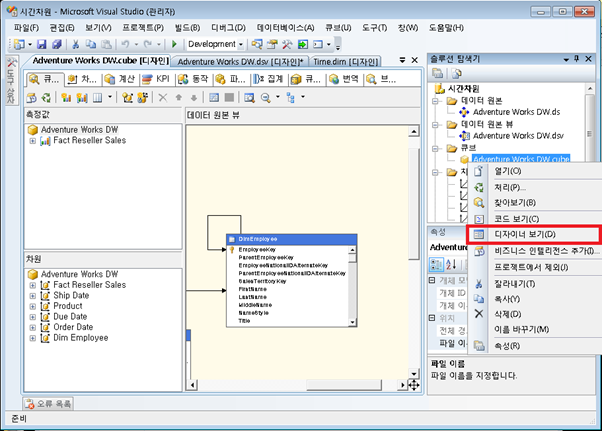
Task: Click the green Start debugging play icon
Action: click(174, 44)
